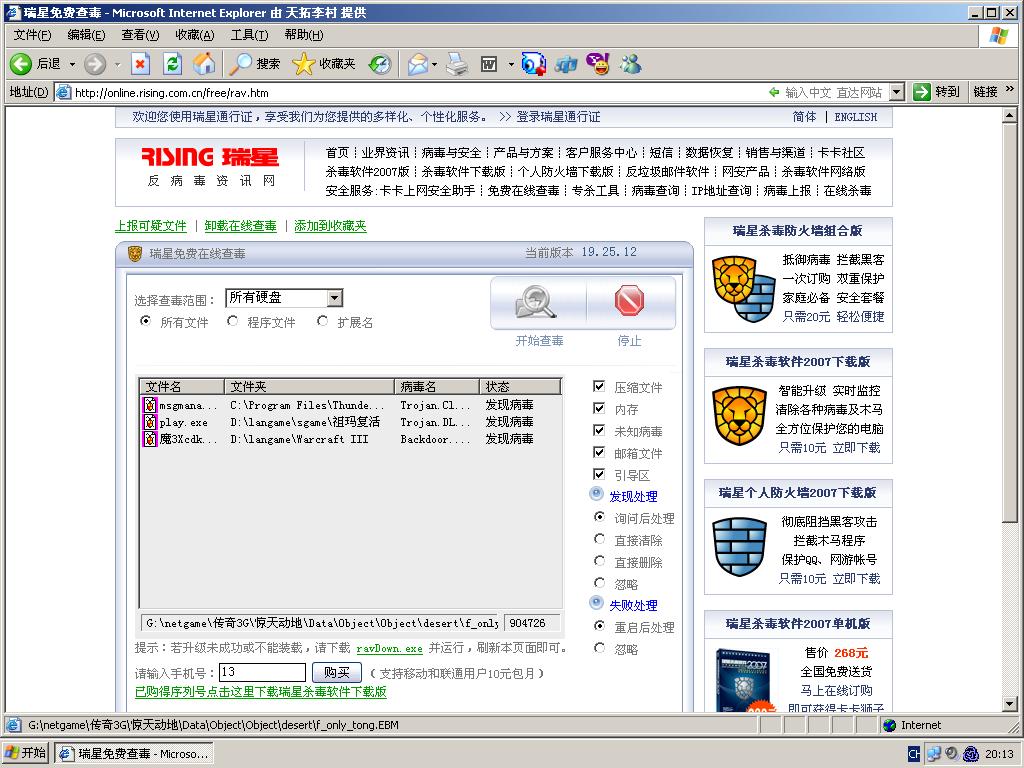1024x768 pixels.
Task: Download via the ravDown.exe link
Action: pyautogui.click(x=390, y=648)
